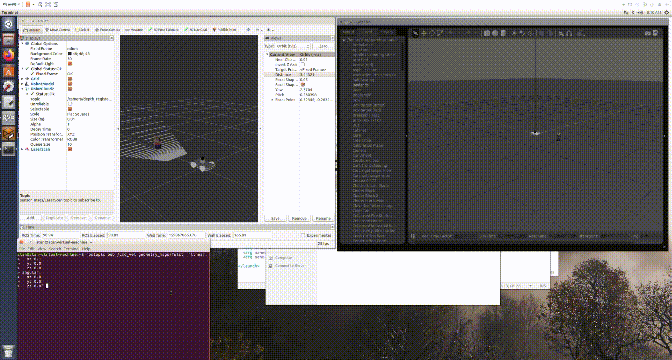Activate the Measure tool in RViz
This screenshot has height=360, width=672.
point(134,30)
